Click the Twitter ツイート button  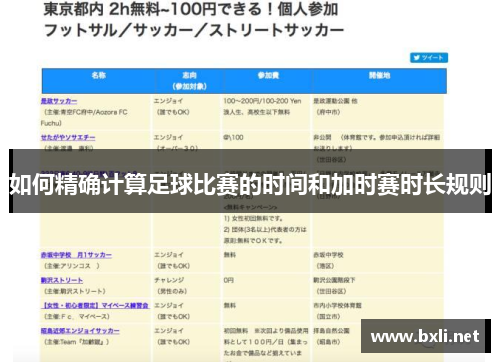(x=429, y=58)
